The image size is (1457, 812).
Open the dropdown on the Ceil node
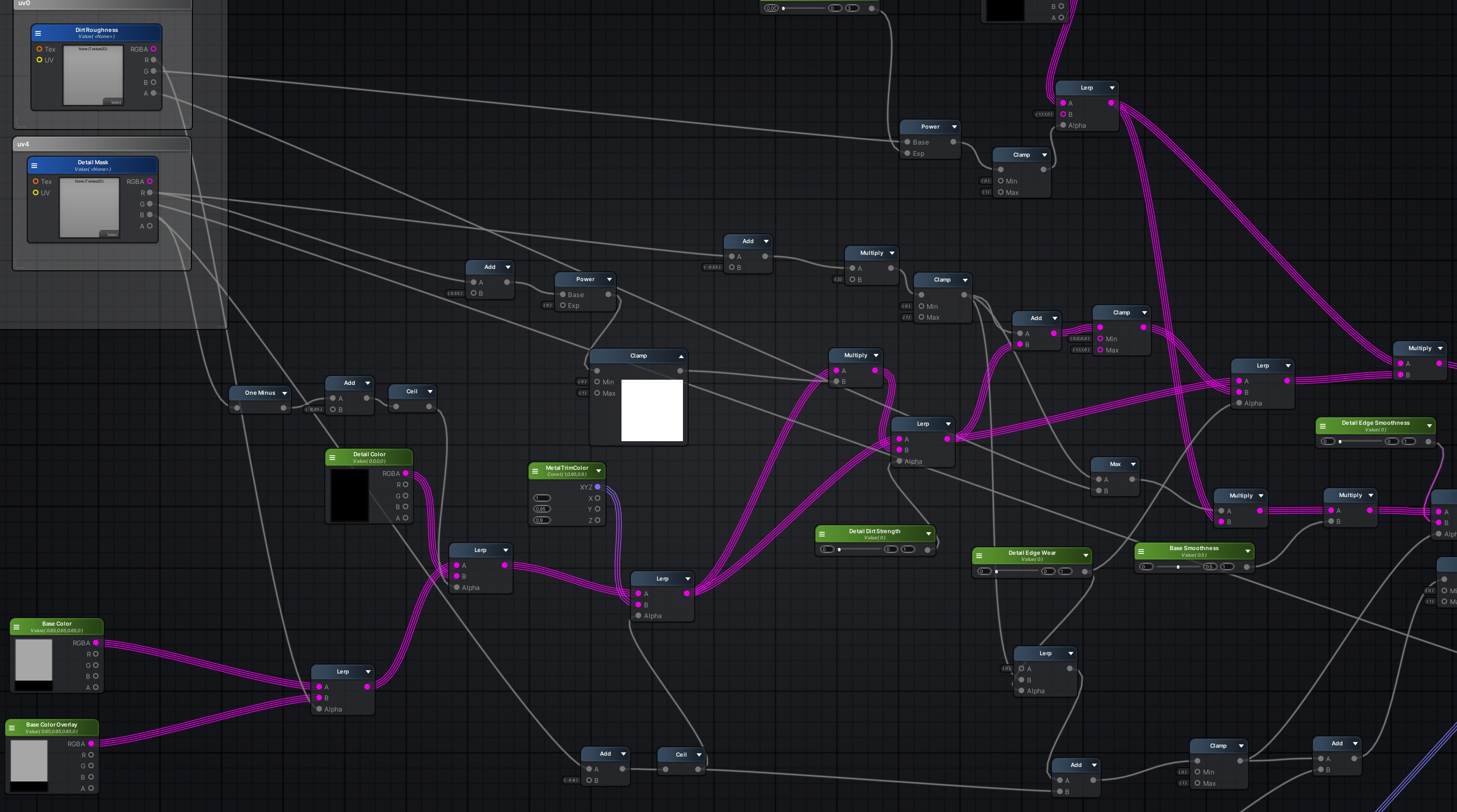[431, 391]
